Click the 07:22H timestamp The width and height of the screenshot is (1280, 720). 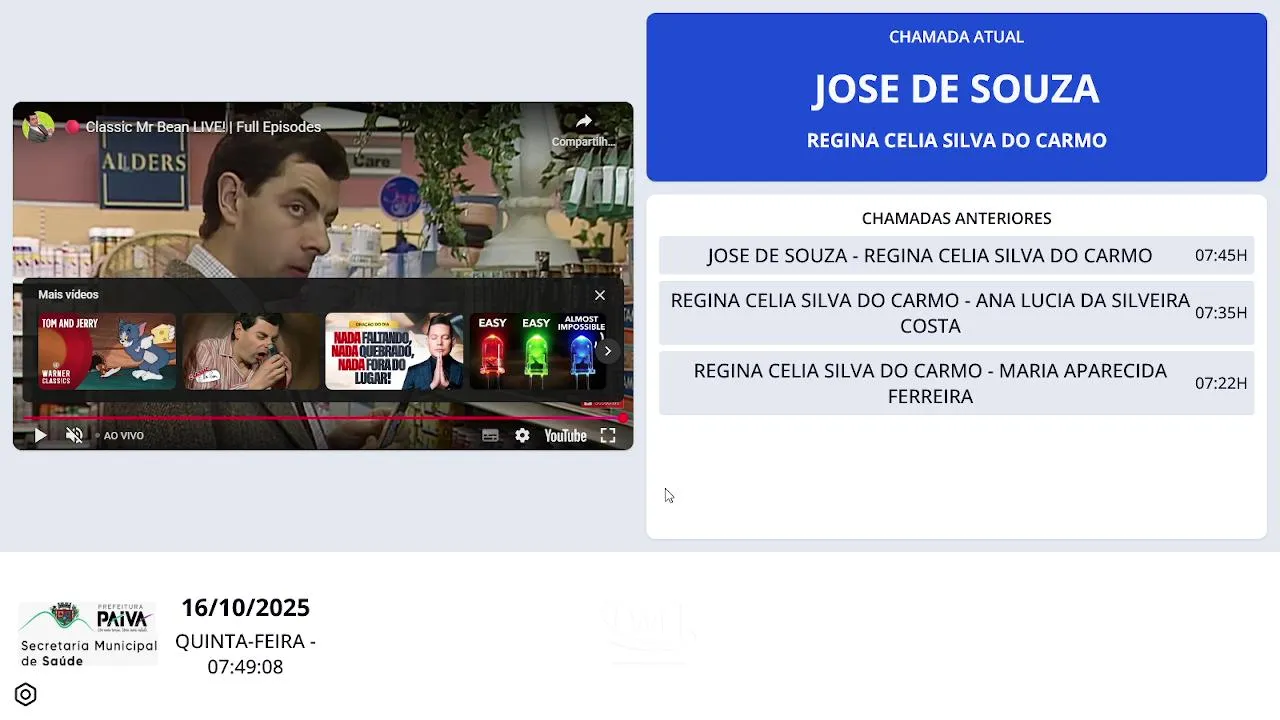coord(1221,383)
